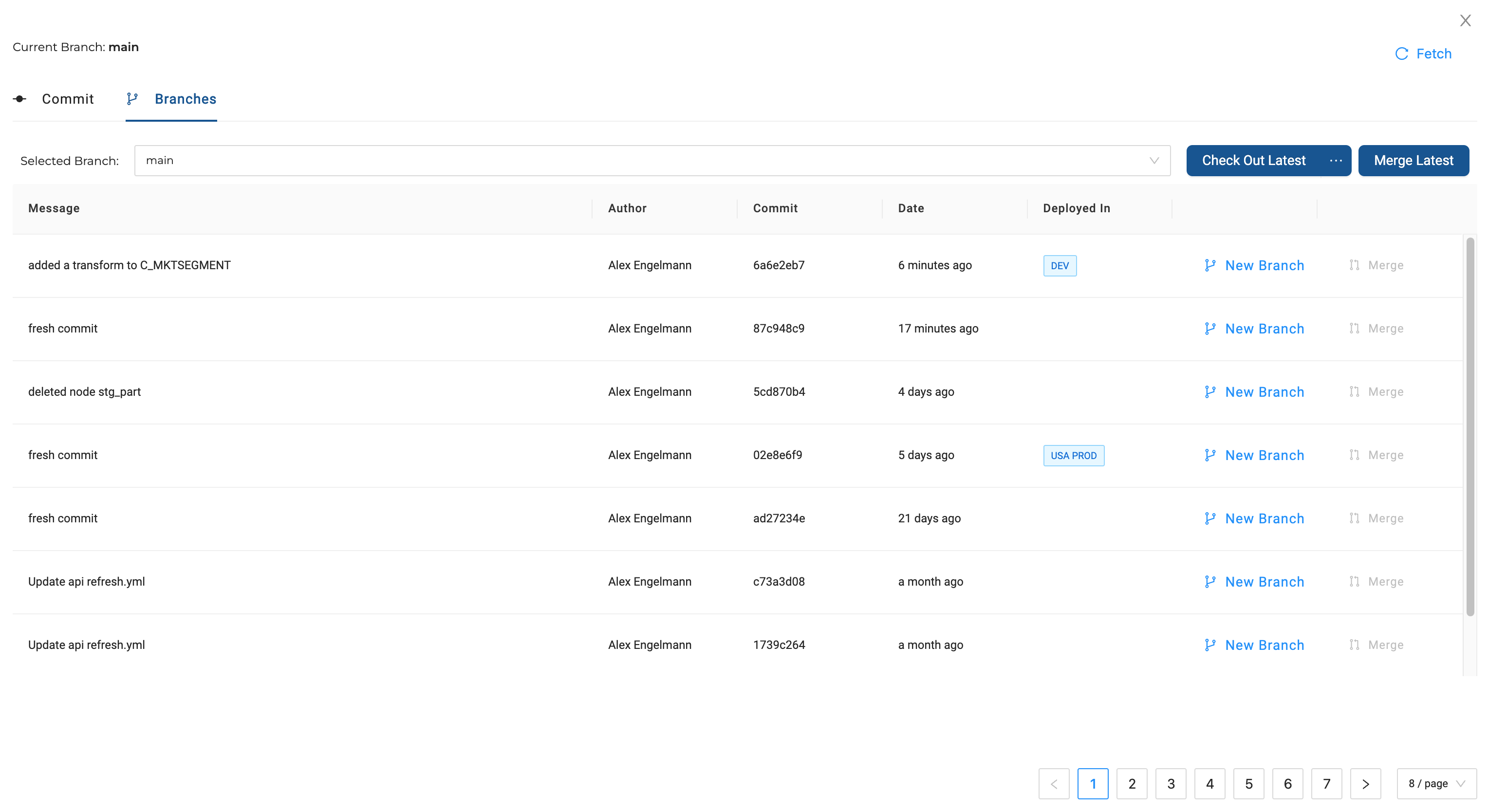This screenshot has height=812, width=1488.
Task: Click merge icon in deleted node stg_part row
Action: [1354, 391]
